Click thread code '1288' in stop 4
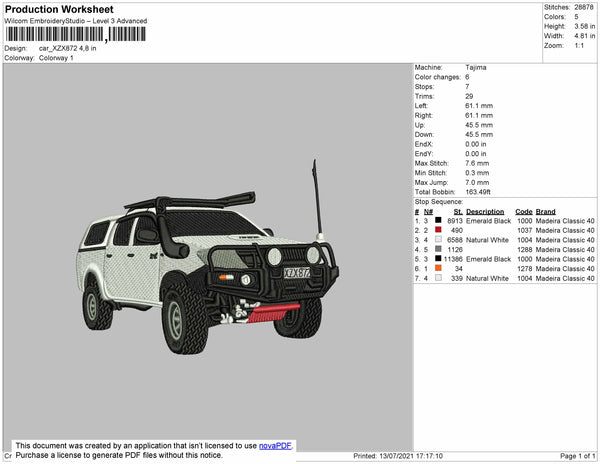600x464 pixels. [525, 249]
